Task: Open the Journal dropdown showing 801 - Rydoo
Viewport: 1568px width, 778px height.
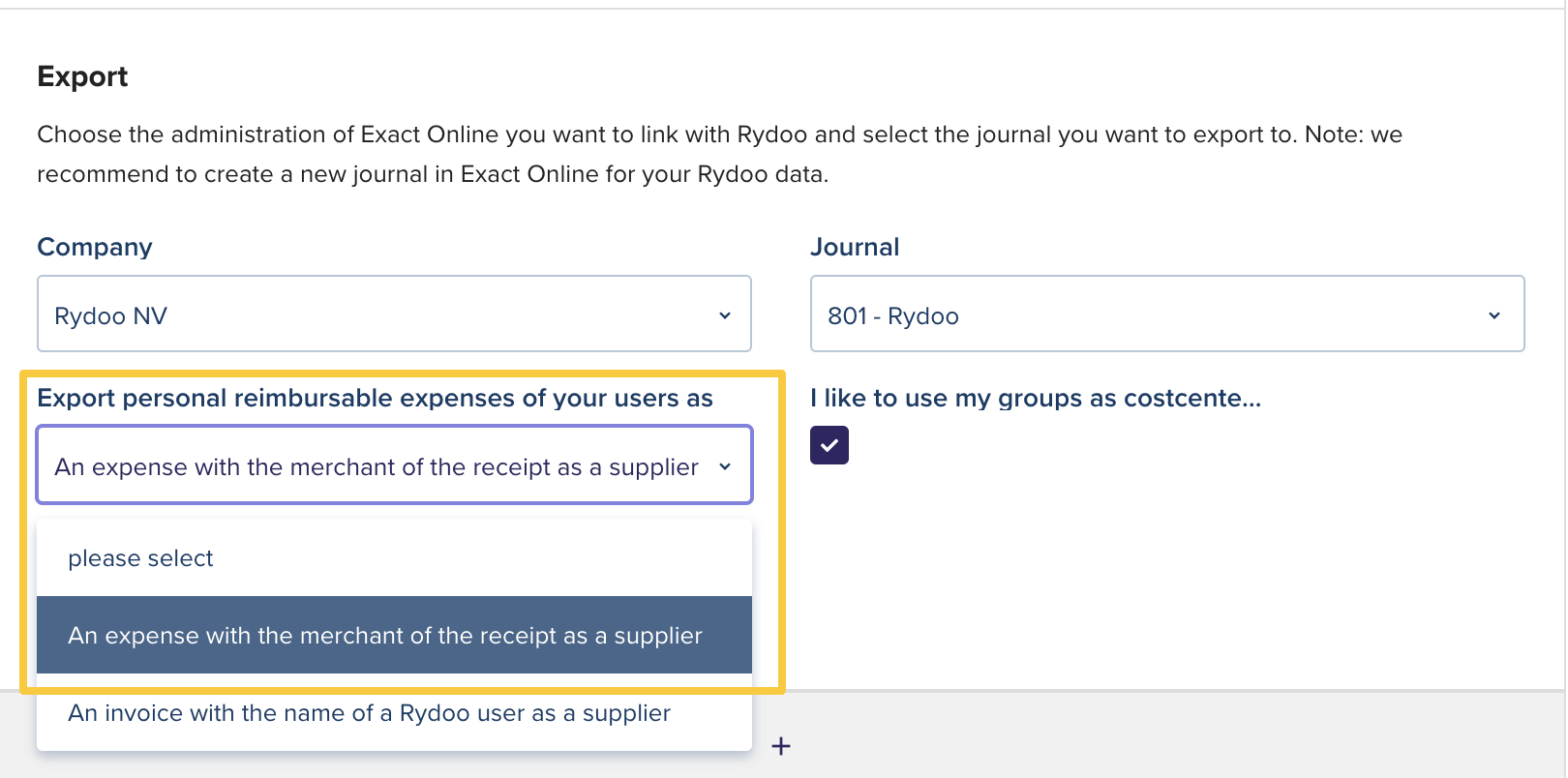Action: point(1166,314)
